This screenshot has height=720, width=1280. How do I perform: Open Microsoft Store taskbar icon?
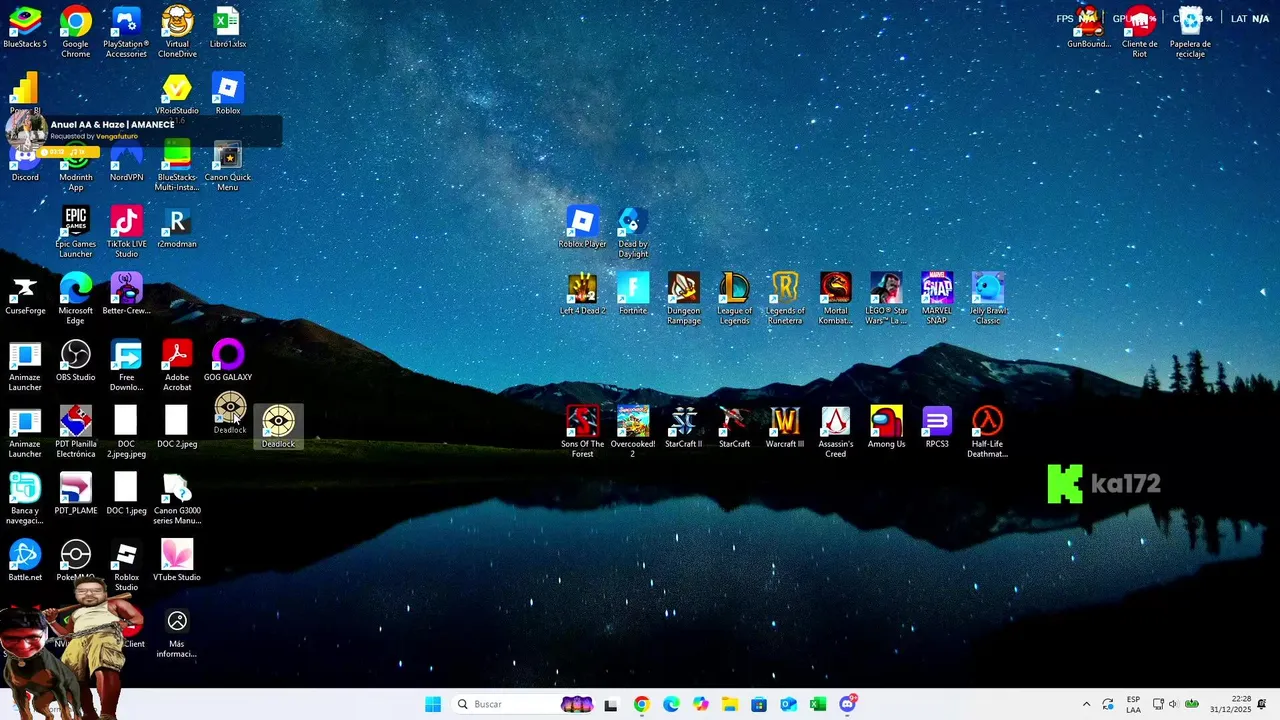point(759,704)
